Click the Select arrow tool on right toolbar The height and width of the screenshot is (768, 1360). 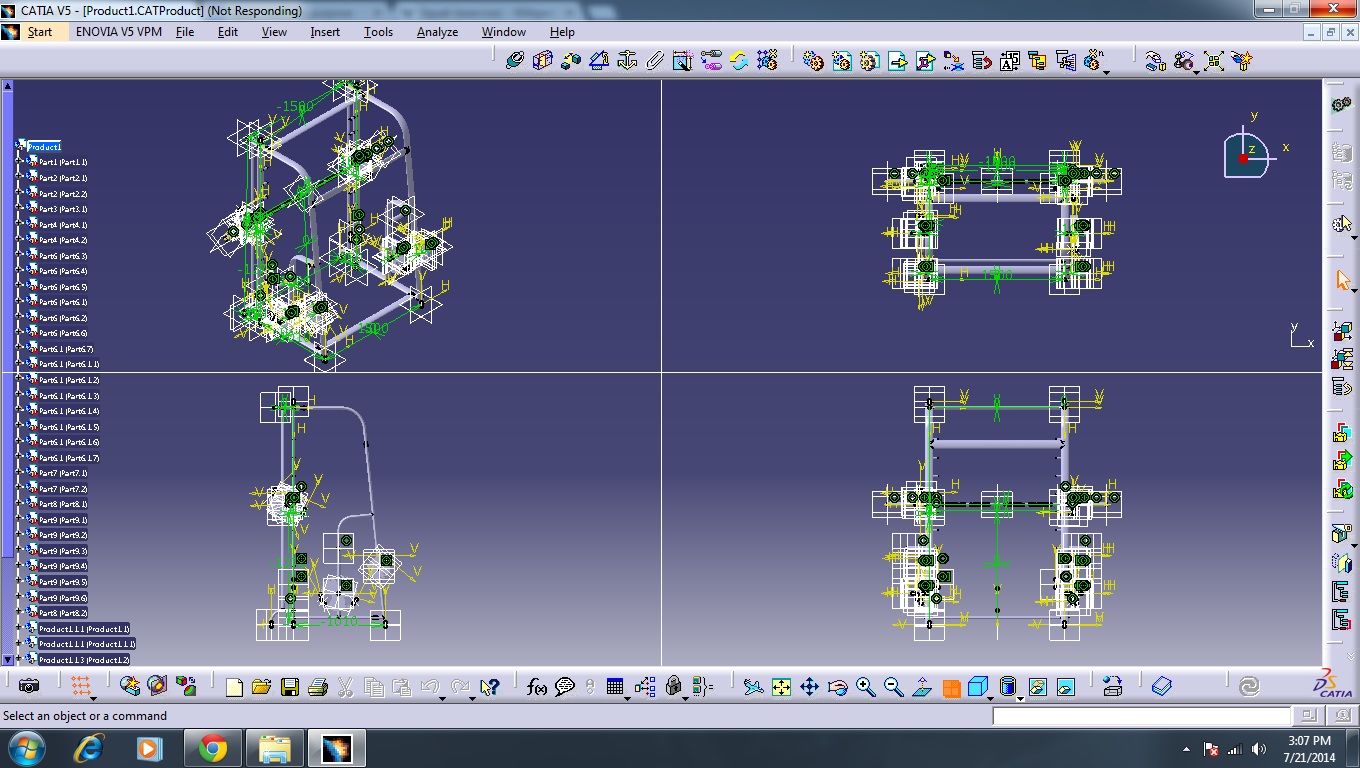coord(1343,280)
